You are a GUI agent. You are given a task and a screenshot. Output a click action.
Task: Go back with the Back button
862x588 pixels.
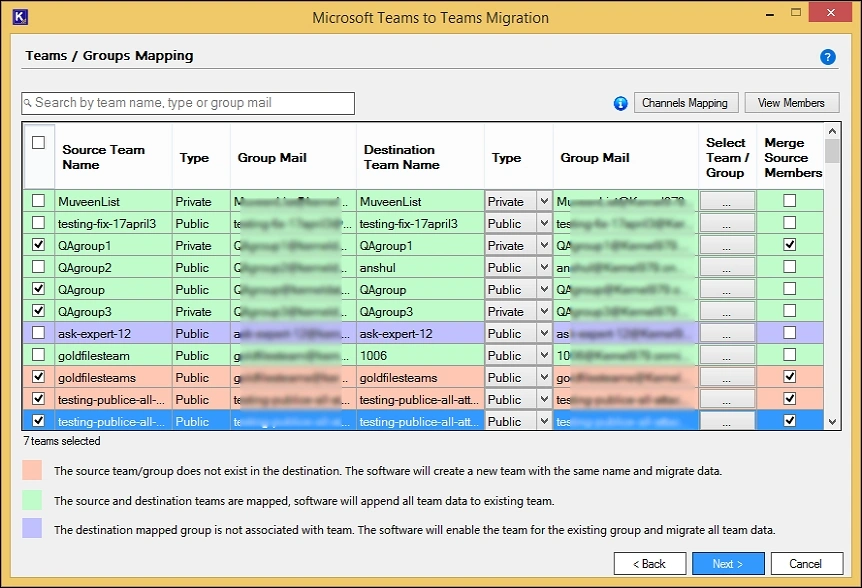(650, 563)
